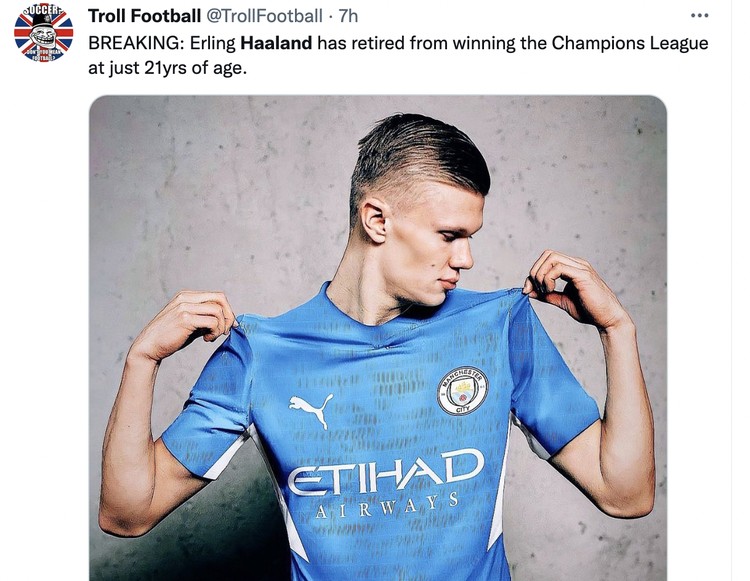
Task: Open the three-dot more options menu
Action: (699, 16)
